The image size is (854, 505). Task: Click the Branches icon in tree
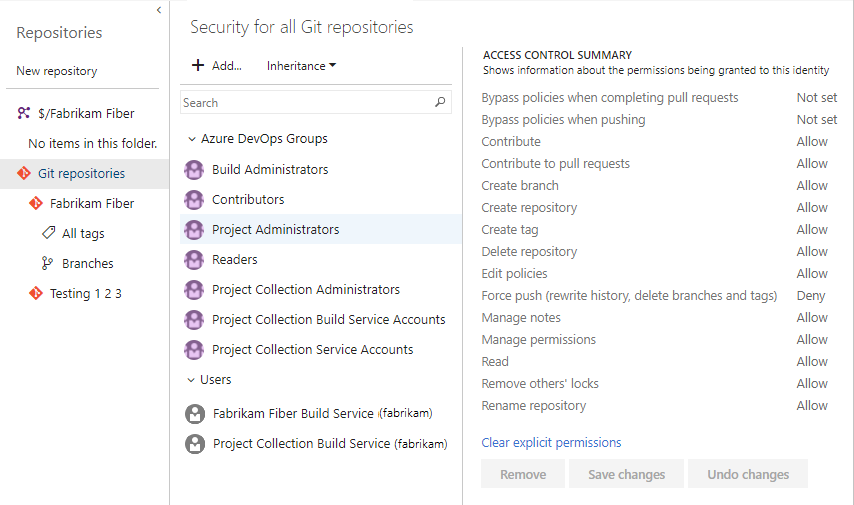point(48,263)
